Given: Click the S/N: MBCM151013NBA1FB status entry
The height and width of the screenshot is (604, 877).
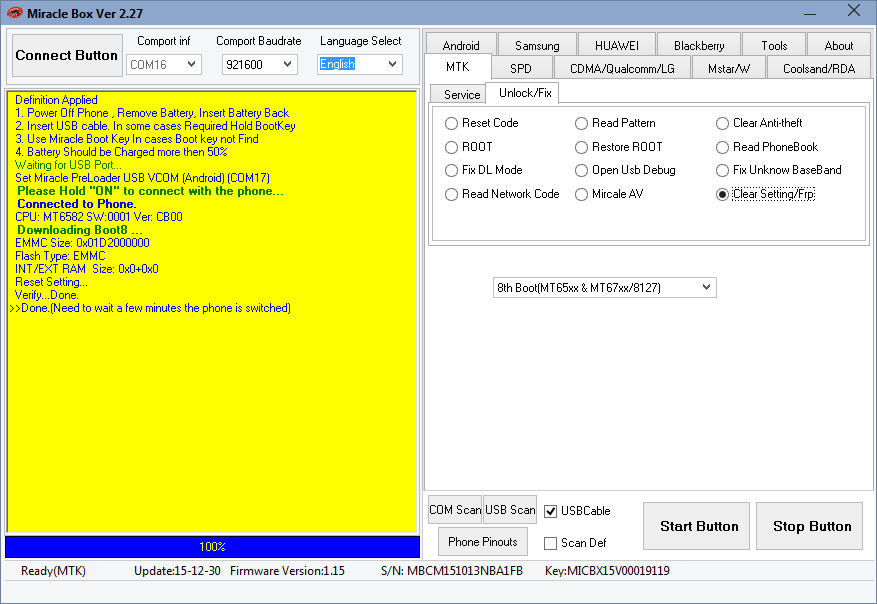Looking at the screenshot, I should 452,571.
